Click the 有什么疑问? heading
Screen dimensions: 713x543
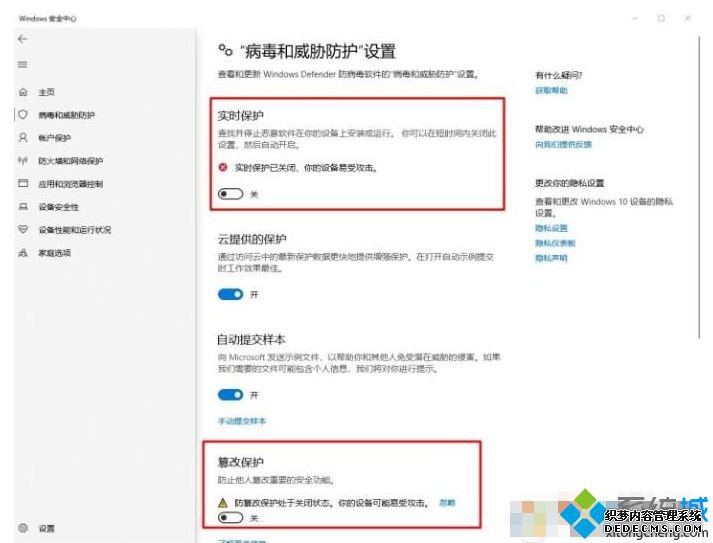click(558, 75)
